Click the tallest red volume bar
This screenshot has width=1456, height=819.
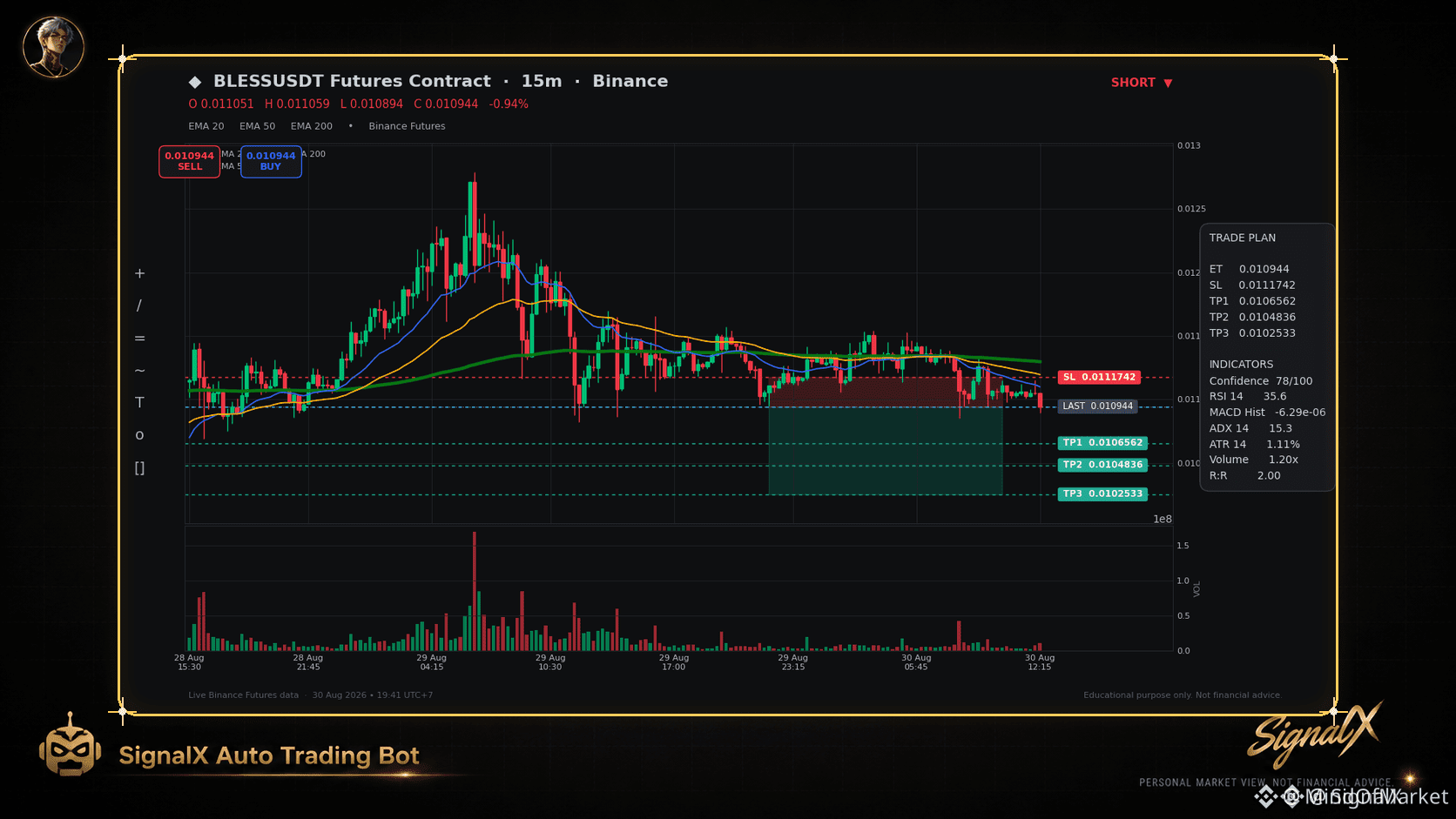pyautogui.click(x=475, y=591)
